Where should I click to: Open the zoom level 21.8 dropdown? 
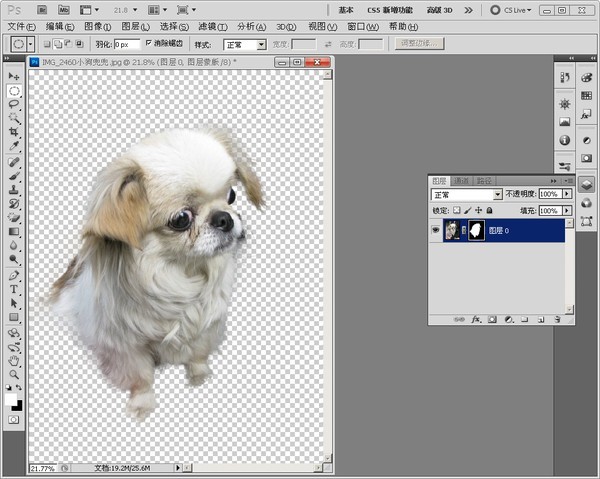[x=134, y=10]
